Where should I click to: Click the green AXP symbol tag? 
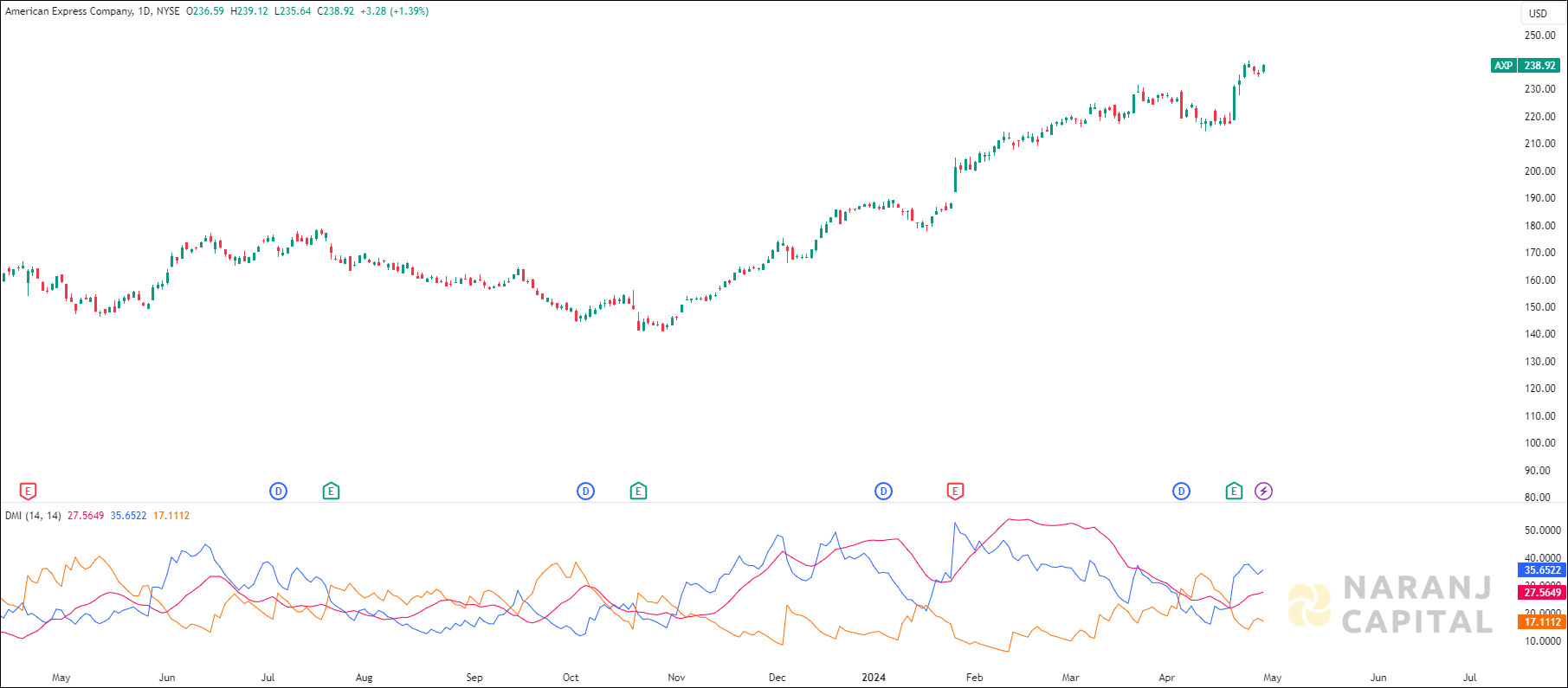1503,66
